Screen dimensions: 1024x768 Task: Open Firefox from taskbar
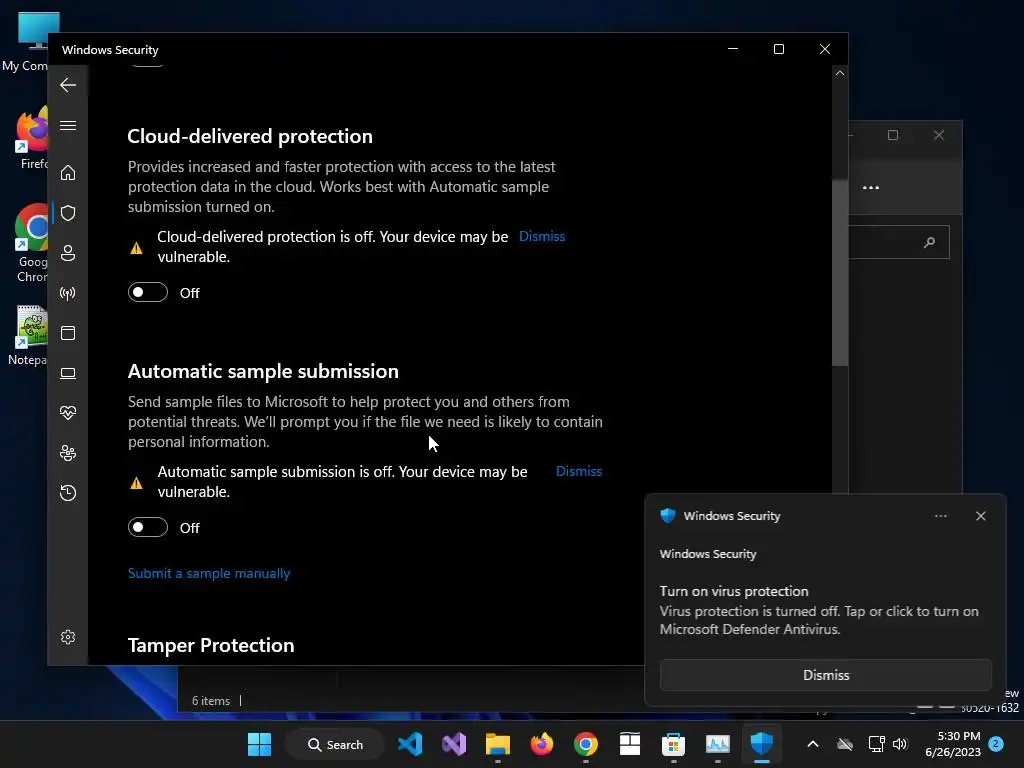click(541, 744)
